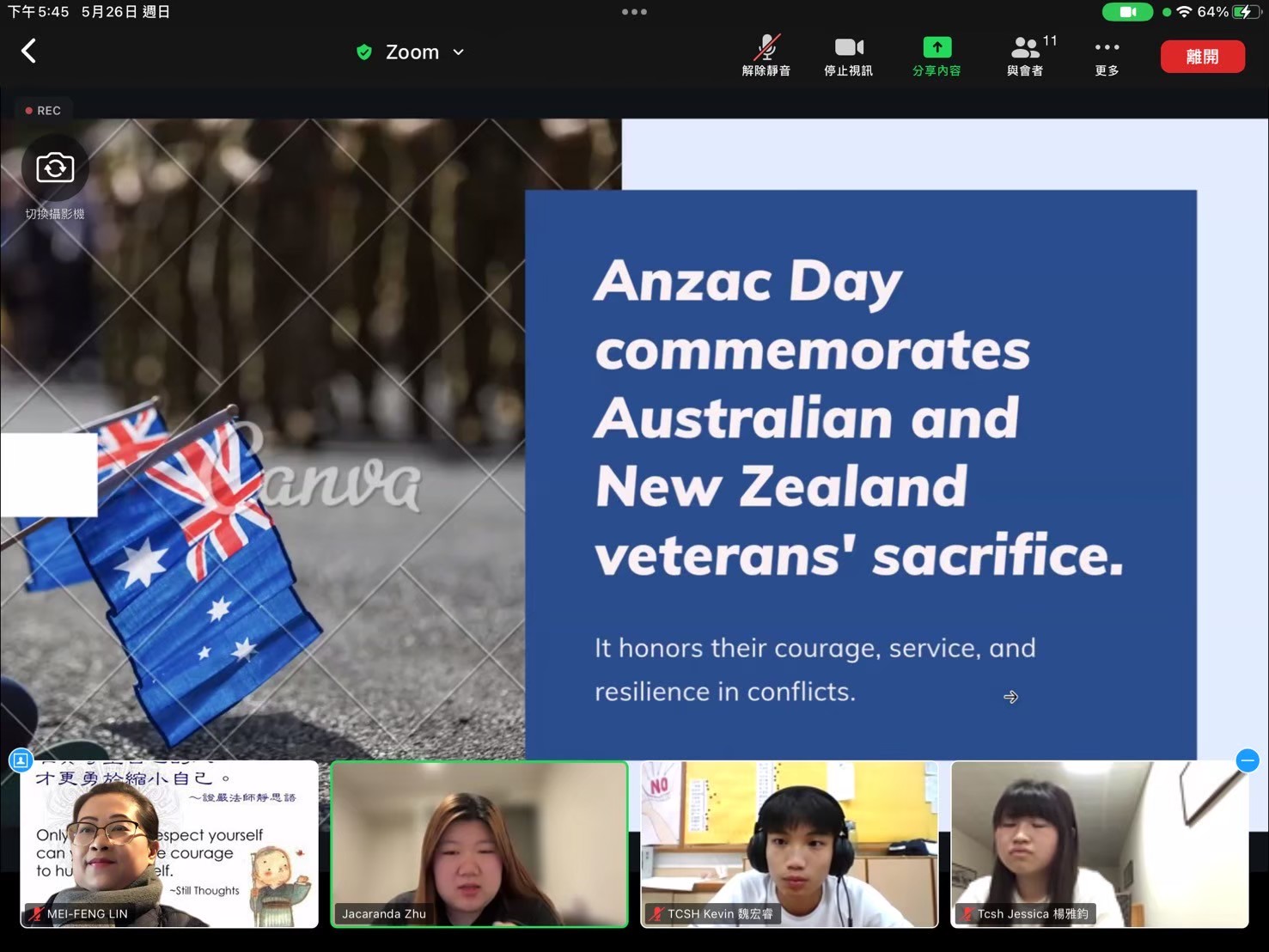
Task: Switch camera using the flip icon
Action: click(x=55, y=168)
